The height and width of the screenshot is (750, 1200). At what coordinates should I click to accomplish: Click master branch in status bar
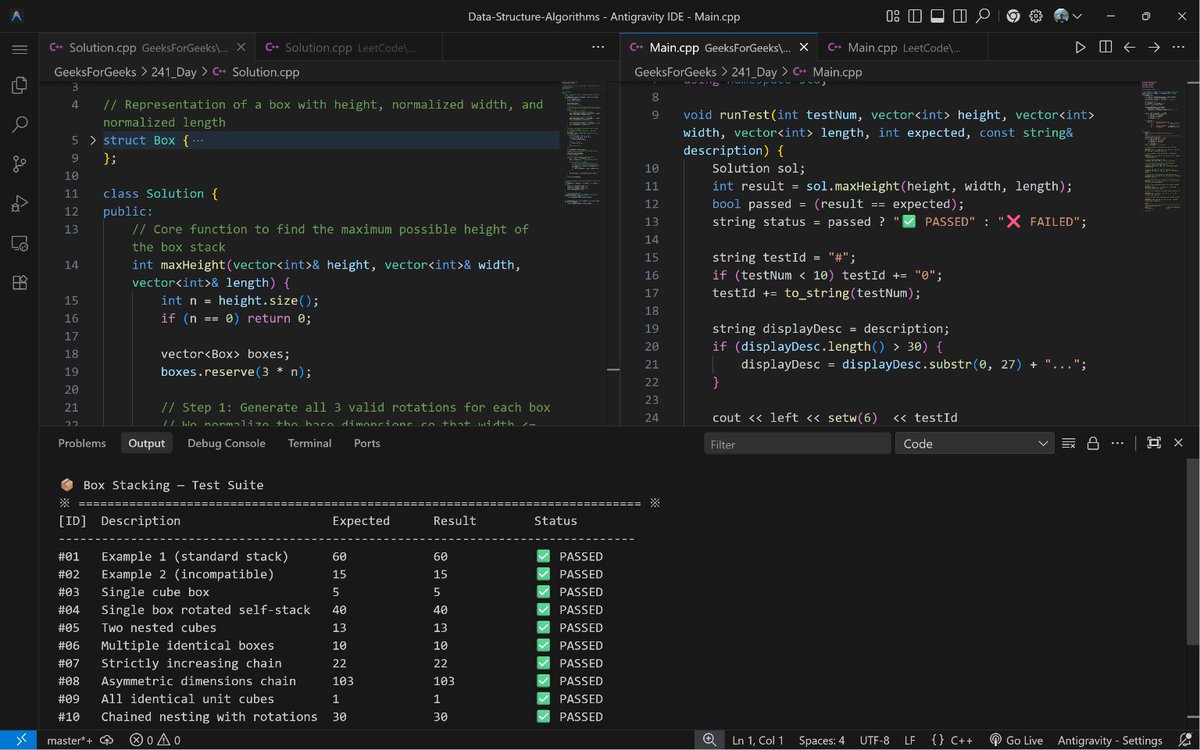[70, 740]
